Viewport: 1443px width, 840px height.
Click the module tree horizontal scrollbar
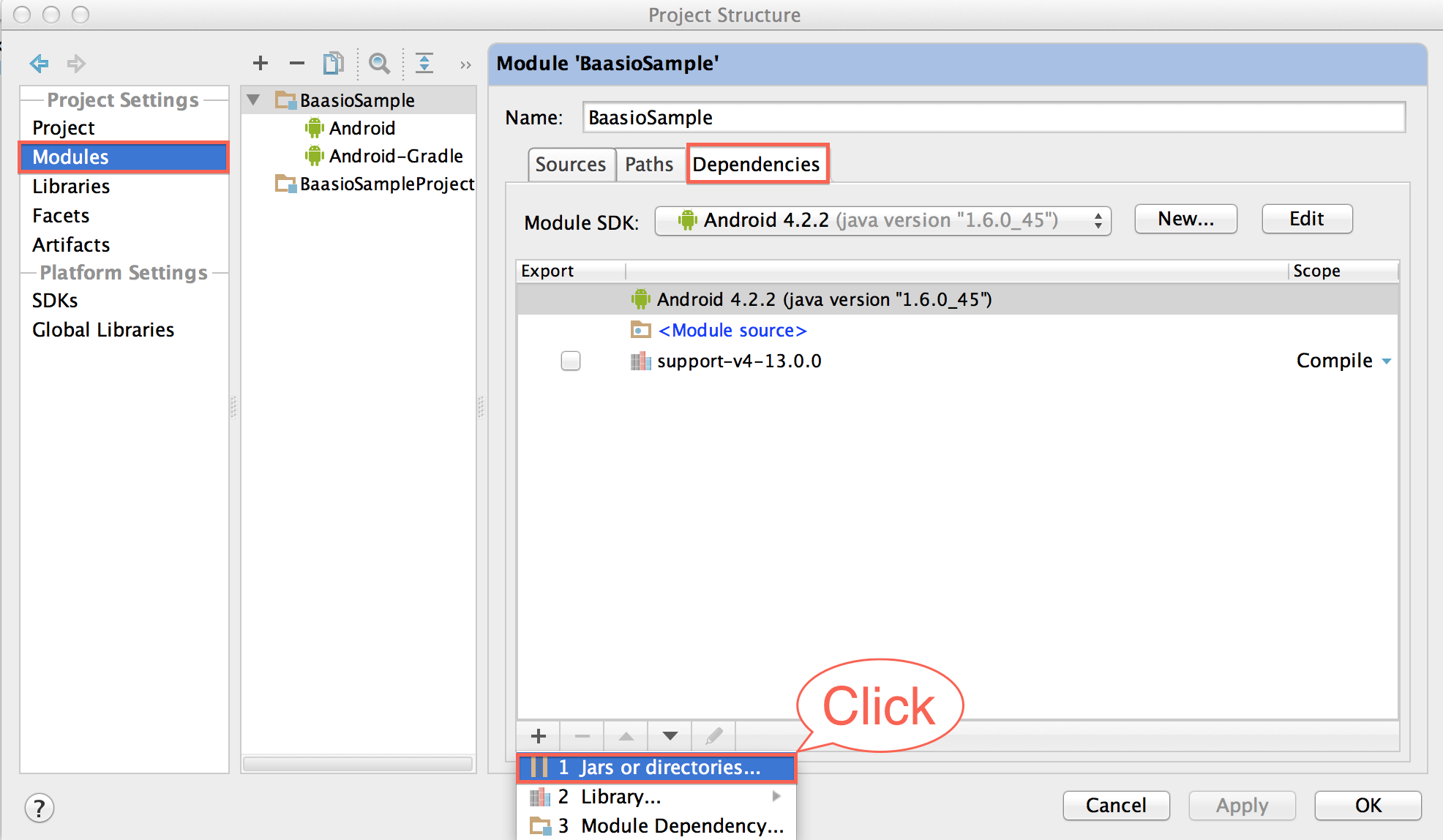coord(358,764)
